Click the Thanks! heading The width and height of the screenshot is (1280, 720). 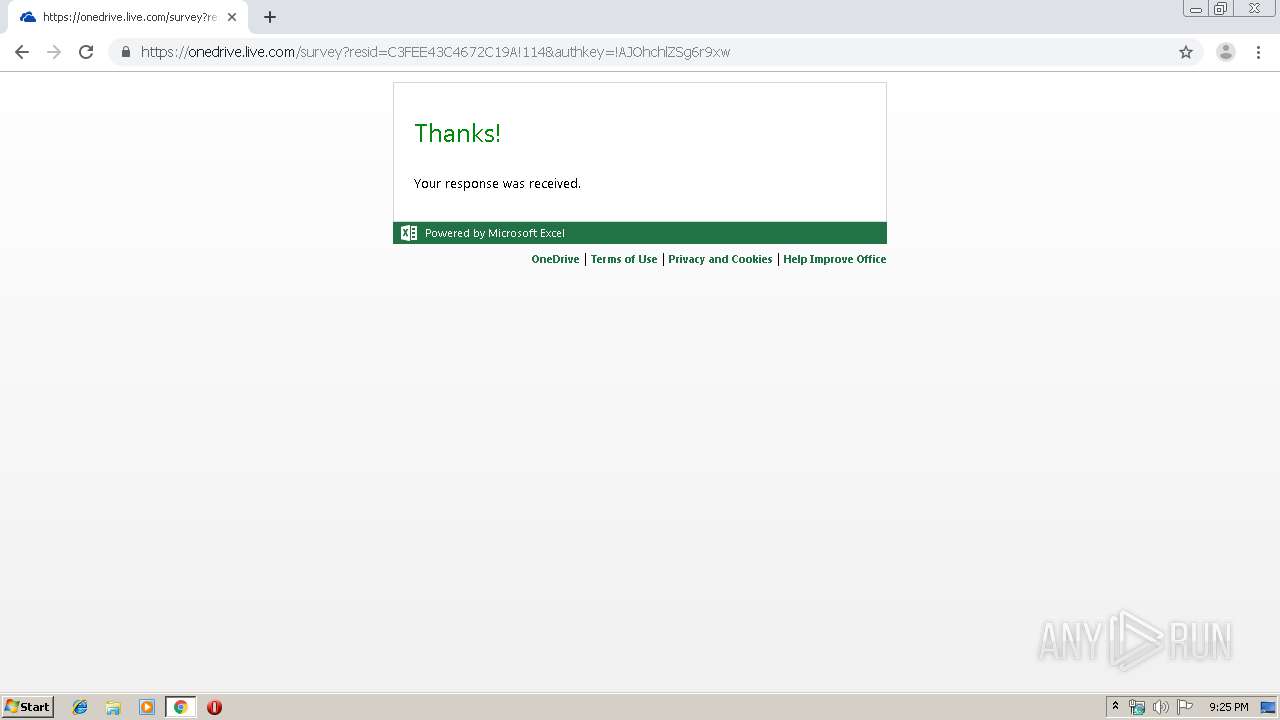pyautogui.click(x=457, y=133)
